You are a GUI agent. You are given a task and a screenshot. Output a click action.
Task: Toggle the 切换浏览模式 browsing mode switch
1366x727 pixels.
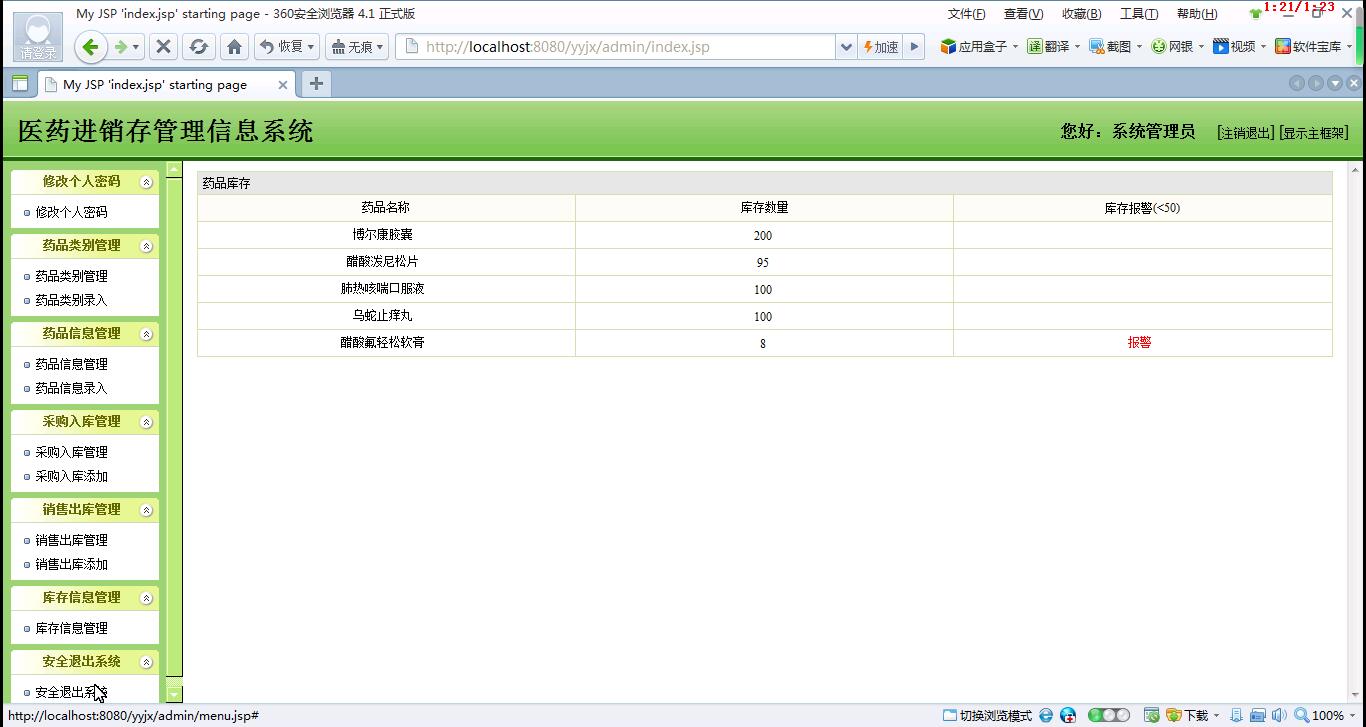click(987, 715)
